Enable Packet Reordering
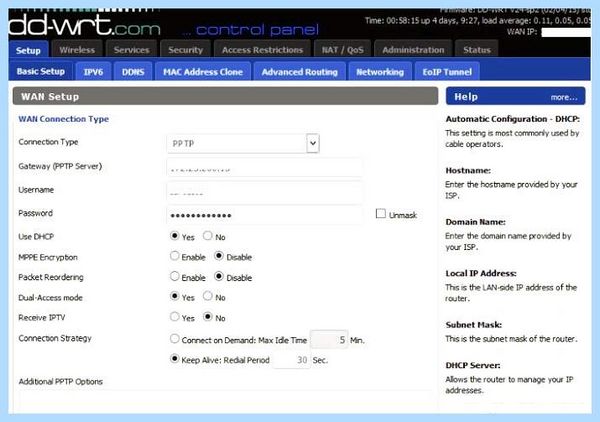This screenshot has width=600, height=422. tap(174, 276)
